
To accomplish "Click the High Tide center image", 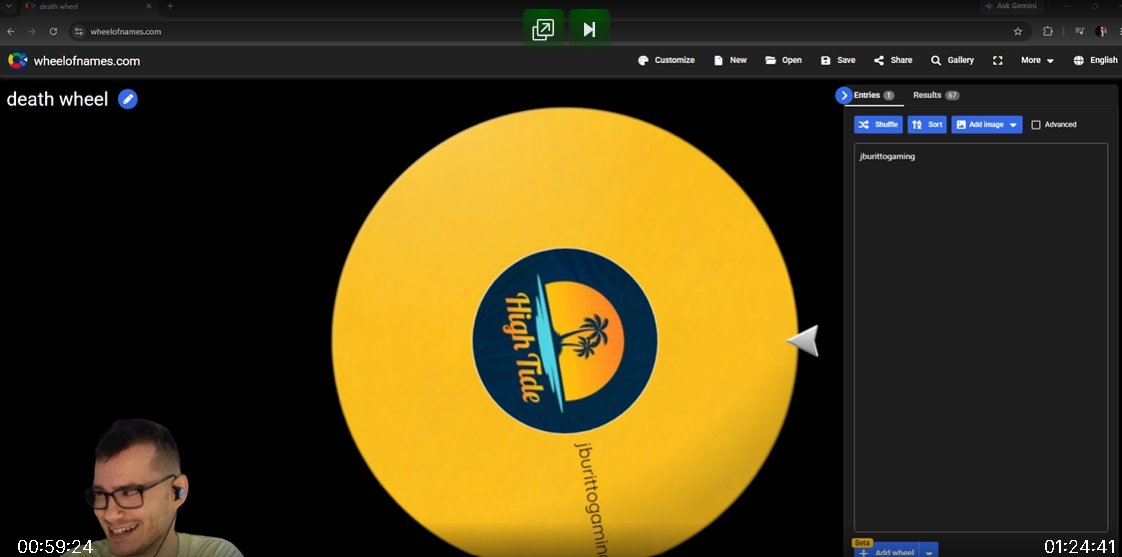I will coord(565,340).
